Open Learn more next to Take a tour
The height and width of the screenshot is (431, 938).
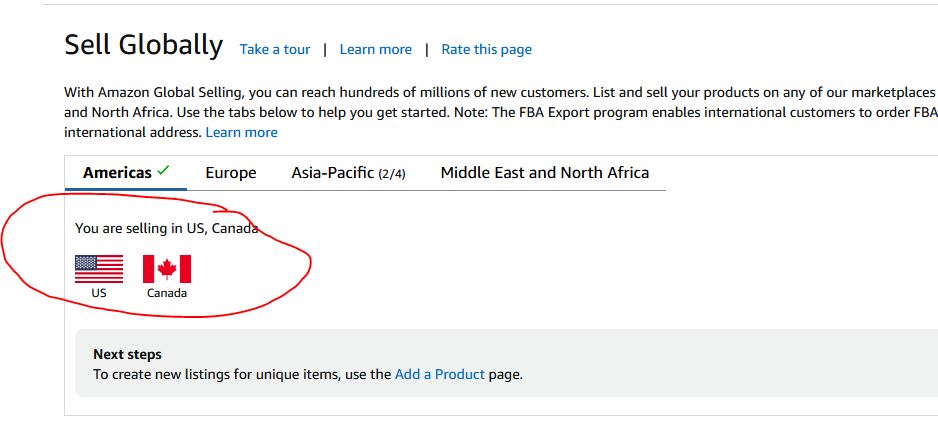coord(376,50)
